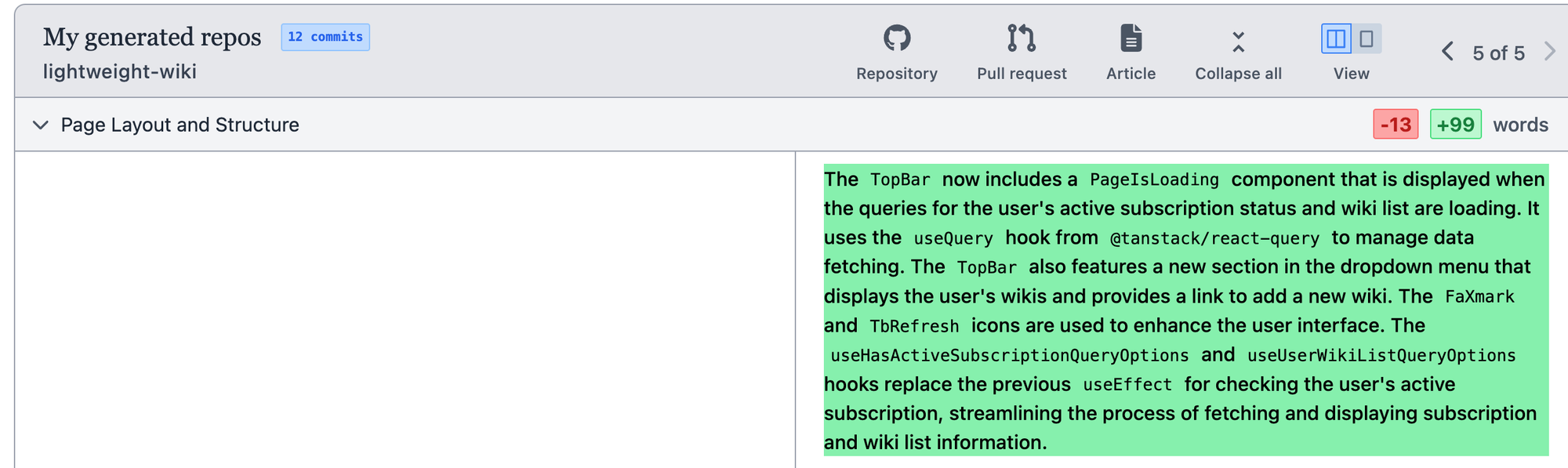Click the @tanstack/react-query code reference
Image resolution: width=1568 pixels, height=468 pixels.
[x=1214, y=238]
